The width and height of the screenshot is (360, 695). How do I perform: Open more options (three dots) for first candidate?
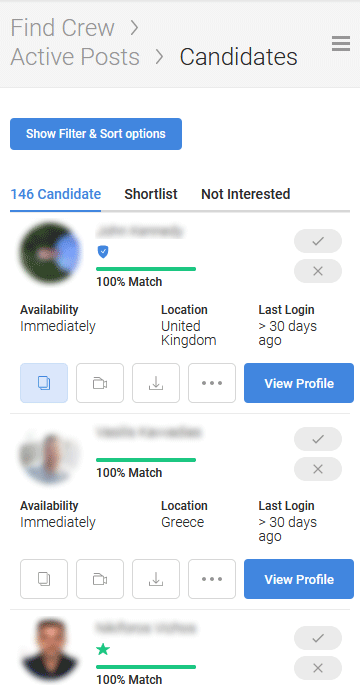[212, 383]
